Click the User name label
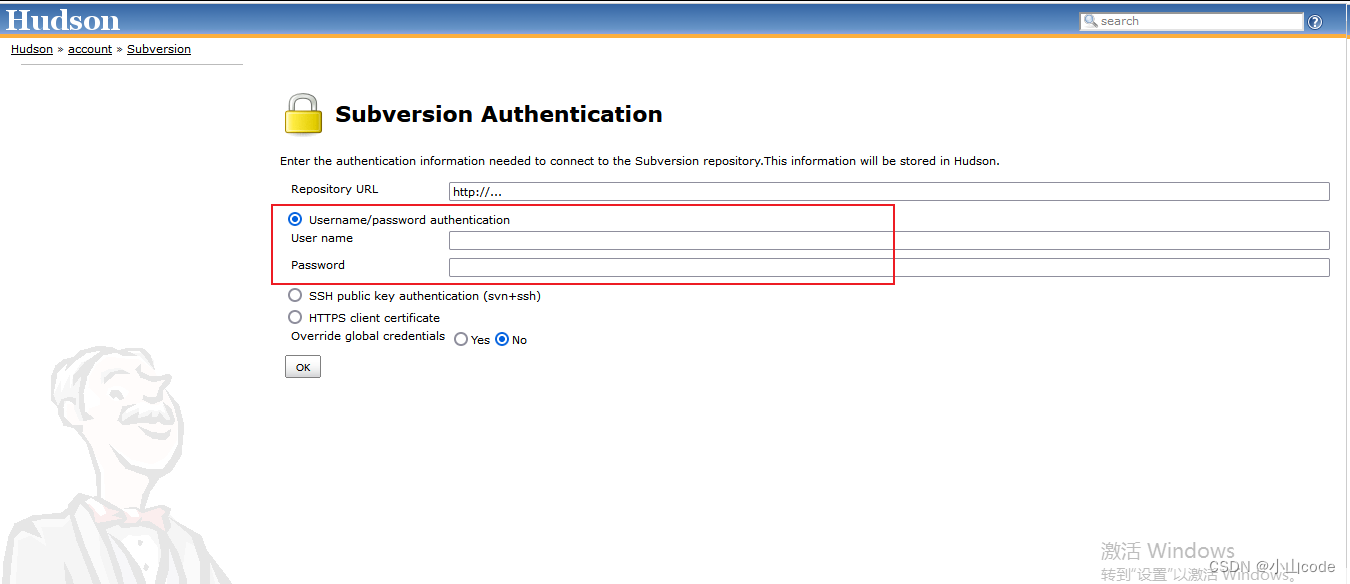Screen dimensions: 1350x584 pyautogui.click(x=322, y=238)
